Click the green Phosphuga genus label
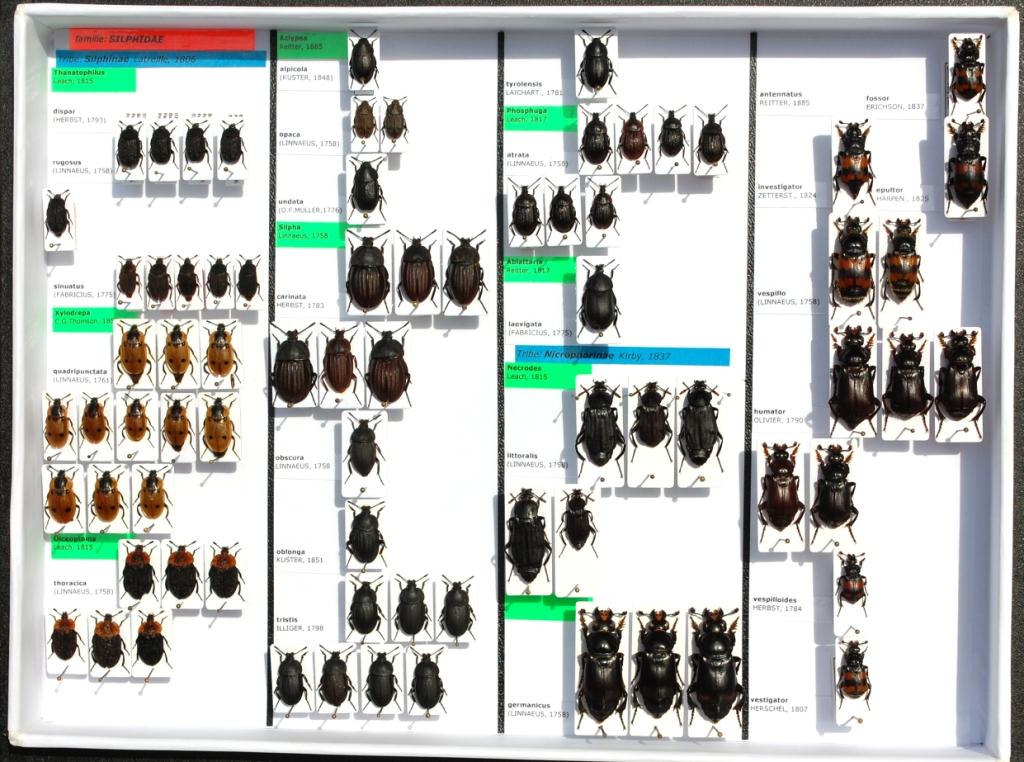The image size is (1024, 762). pyautogui.click(x=539, y=118)
